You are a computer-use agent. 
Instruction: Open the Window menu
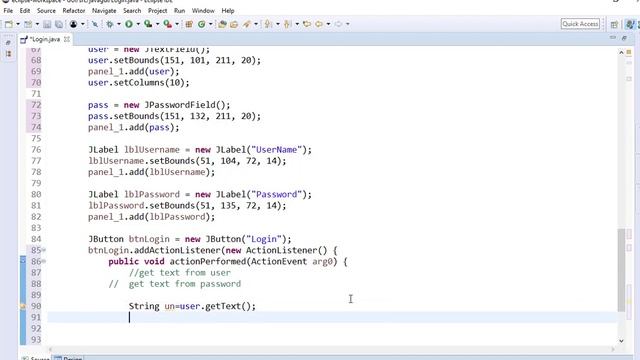click(203, 11)
